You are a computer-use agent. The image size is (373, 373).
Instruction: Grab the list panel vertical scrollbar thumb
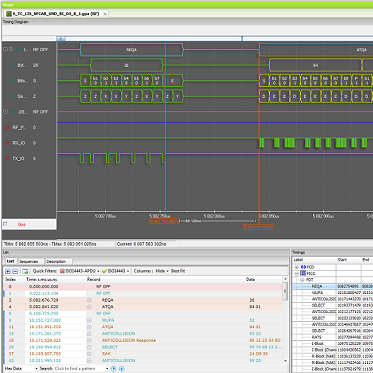(x=285, y=291)
